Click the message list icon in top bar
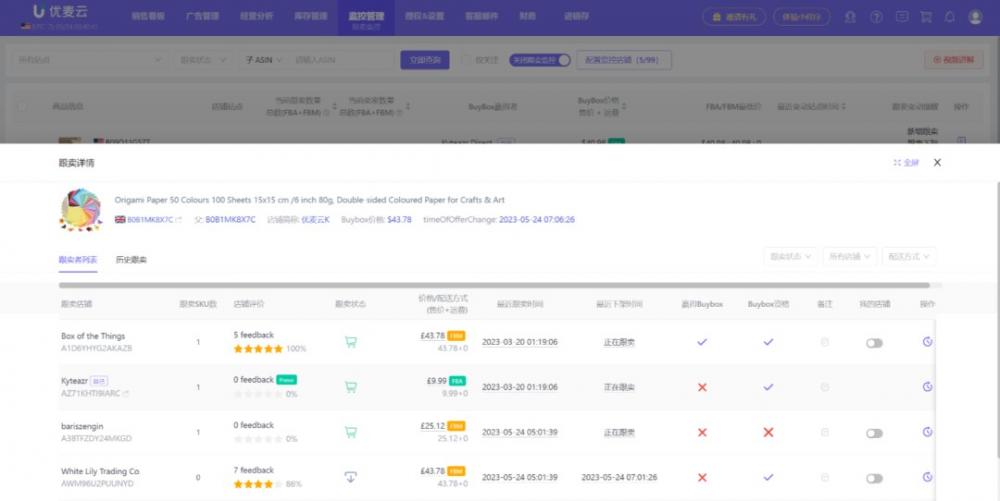The width and height of the screenshot is (1000, 501). pyautogui.click(x=902, y=17)
